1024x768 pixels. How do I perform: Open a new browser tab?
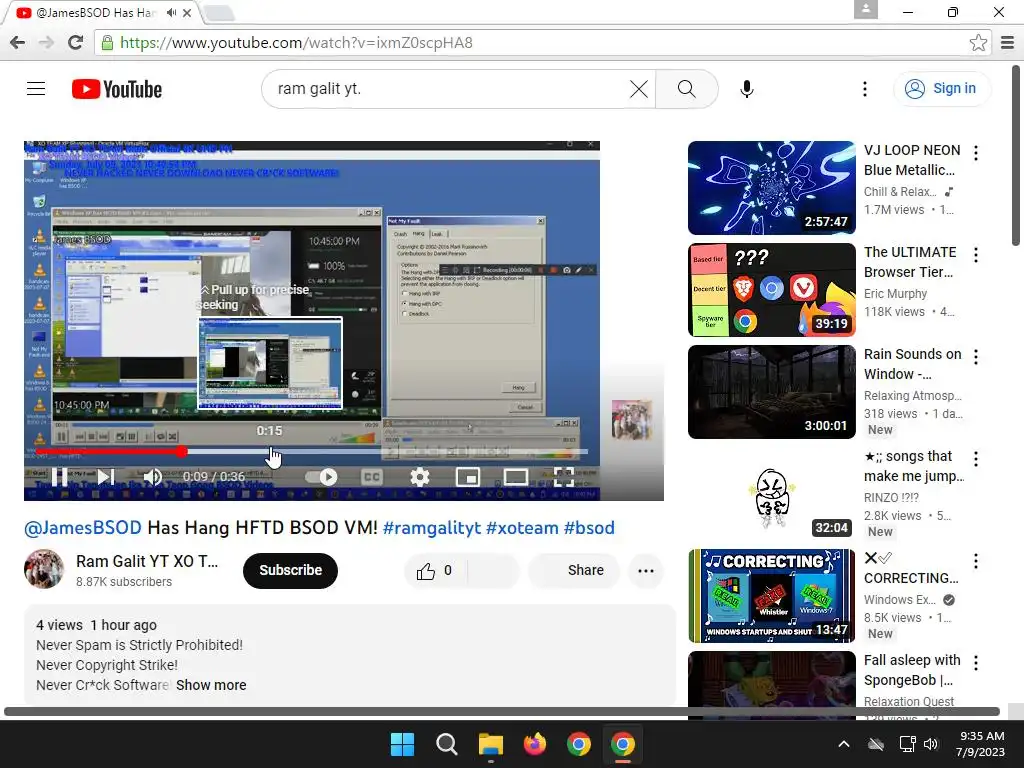pyautogui.click(x=219, y=12)
